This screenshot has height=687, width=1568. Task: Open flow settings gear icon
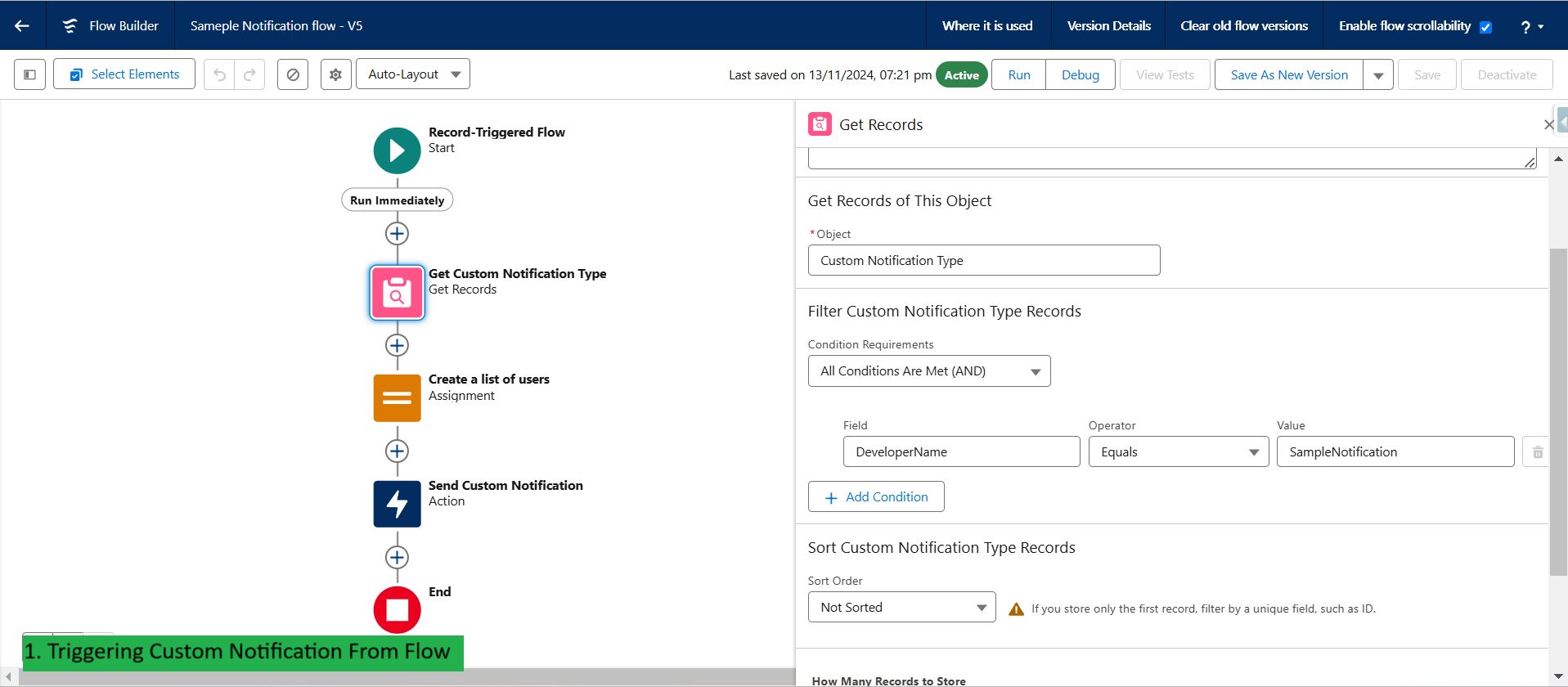(x=335, y=74)
